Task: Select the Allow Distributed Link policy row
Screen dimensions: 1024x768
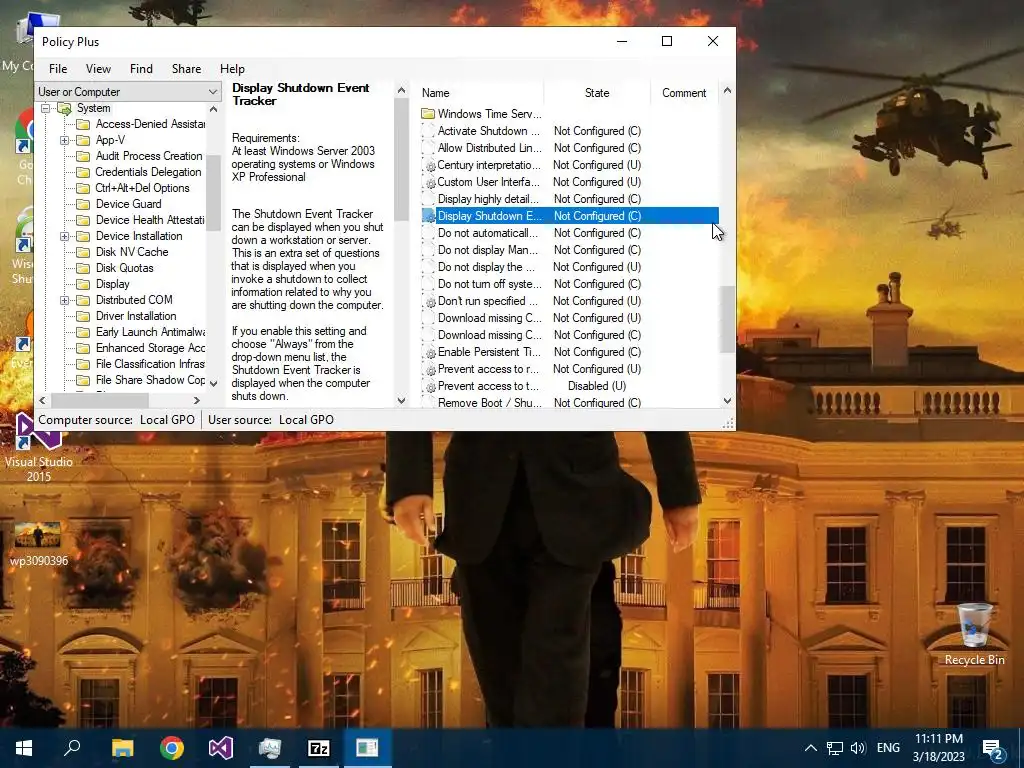Action: click(569, 148)
